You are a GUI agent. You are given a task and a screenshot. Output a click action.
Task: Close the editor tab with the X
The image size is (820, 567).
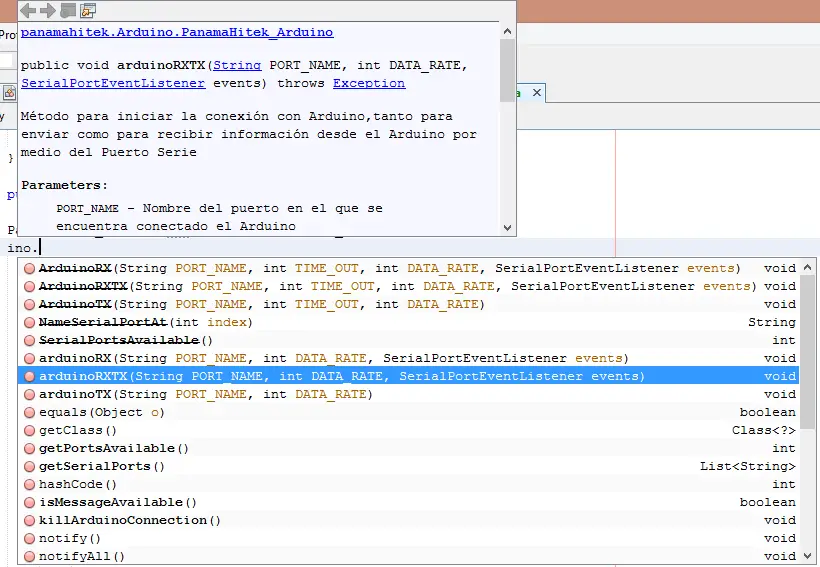(537, 93)
